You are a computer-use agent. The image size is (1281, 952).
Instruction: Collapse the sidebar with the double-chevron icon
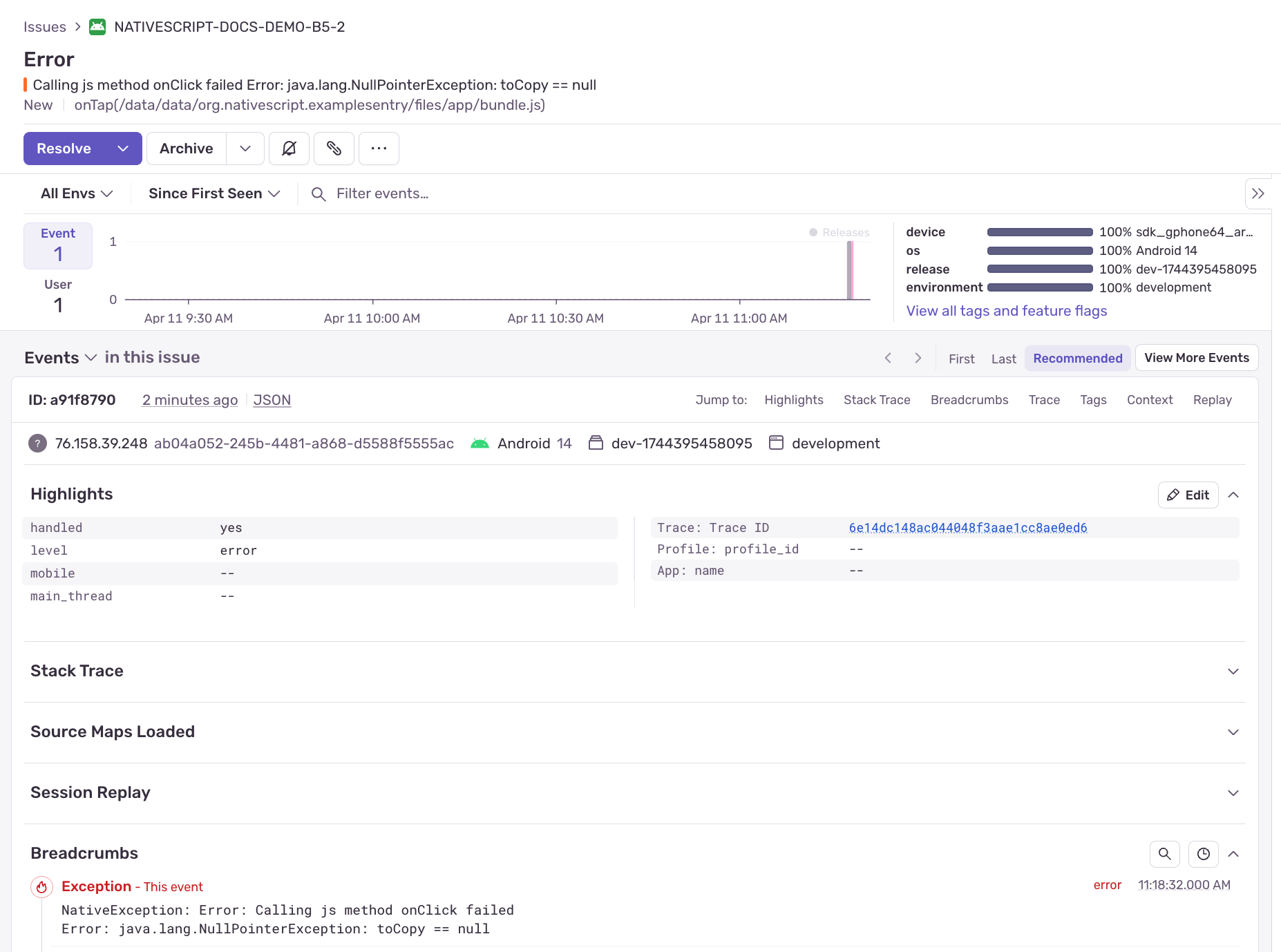tap(1258, 193)
